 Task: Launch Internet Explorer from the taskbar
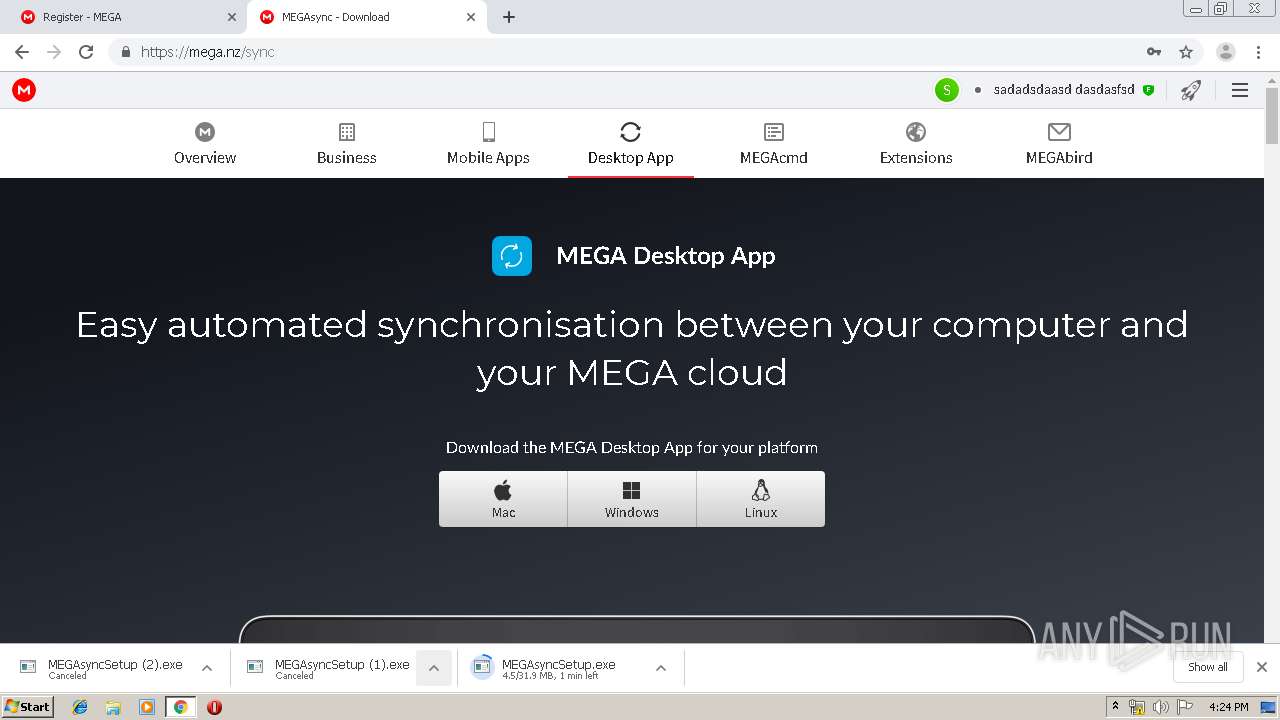[80, 707]
